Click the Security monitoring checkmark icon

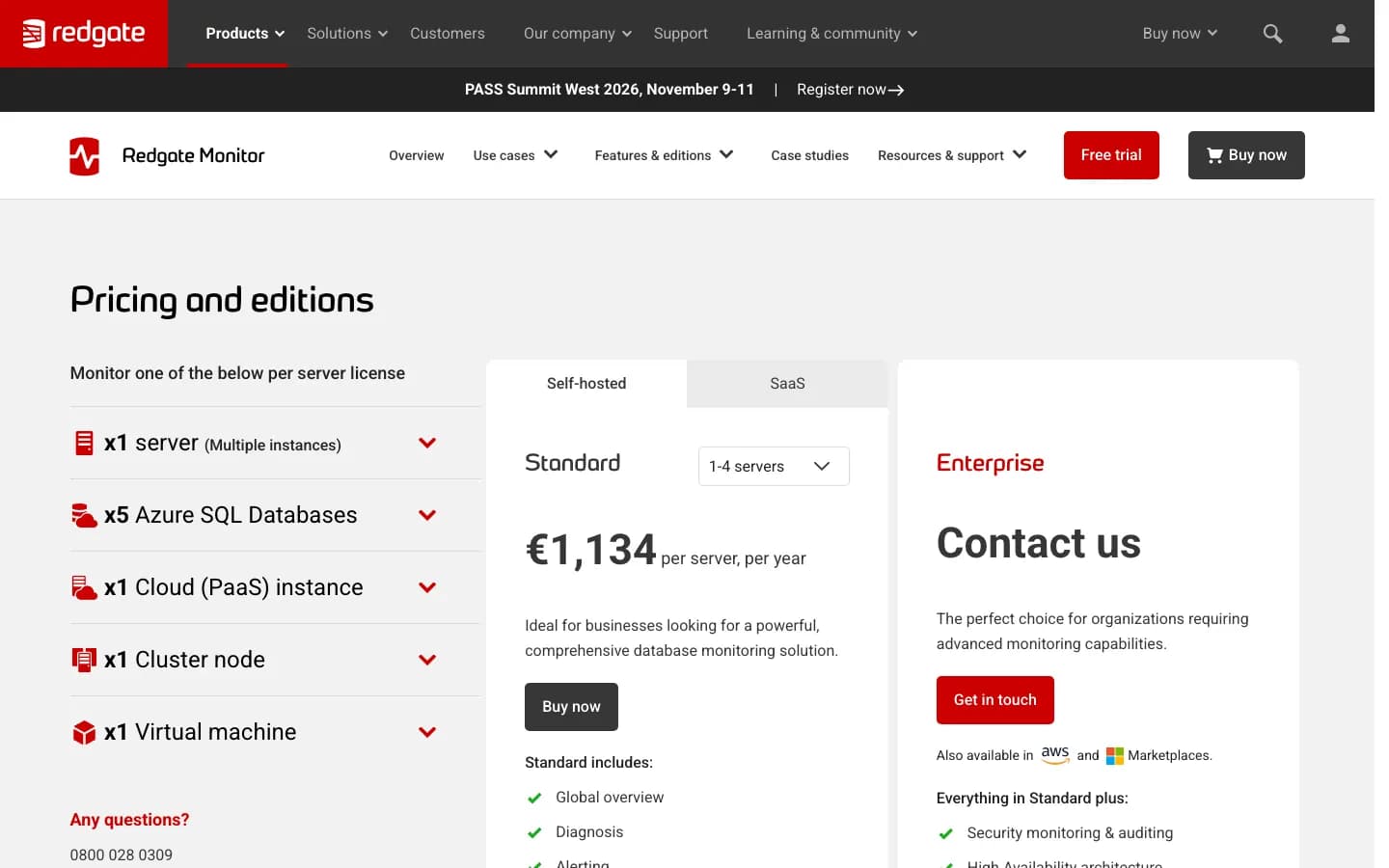(945, 833)
